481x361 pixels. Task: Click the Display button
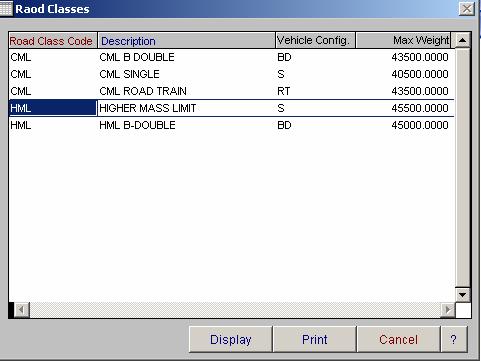pyautogui.click(x=231, y=339)
